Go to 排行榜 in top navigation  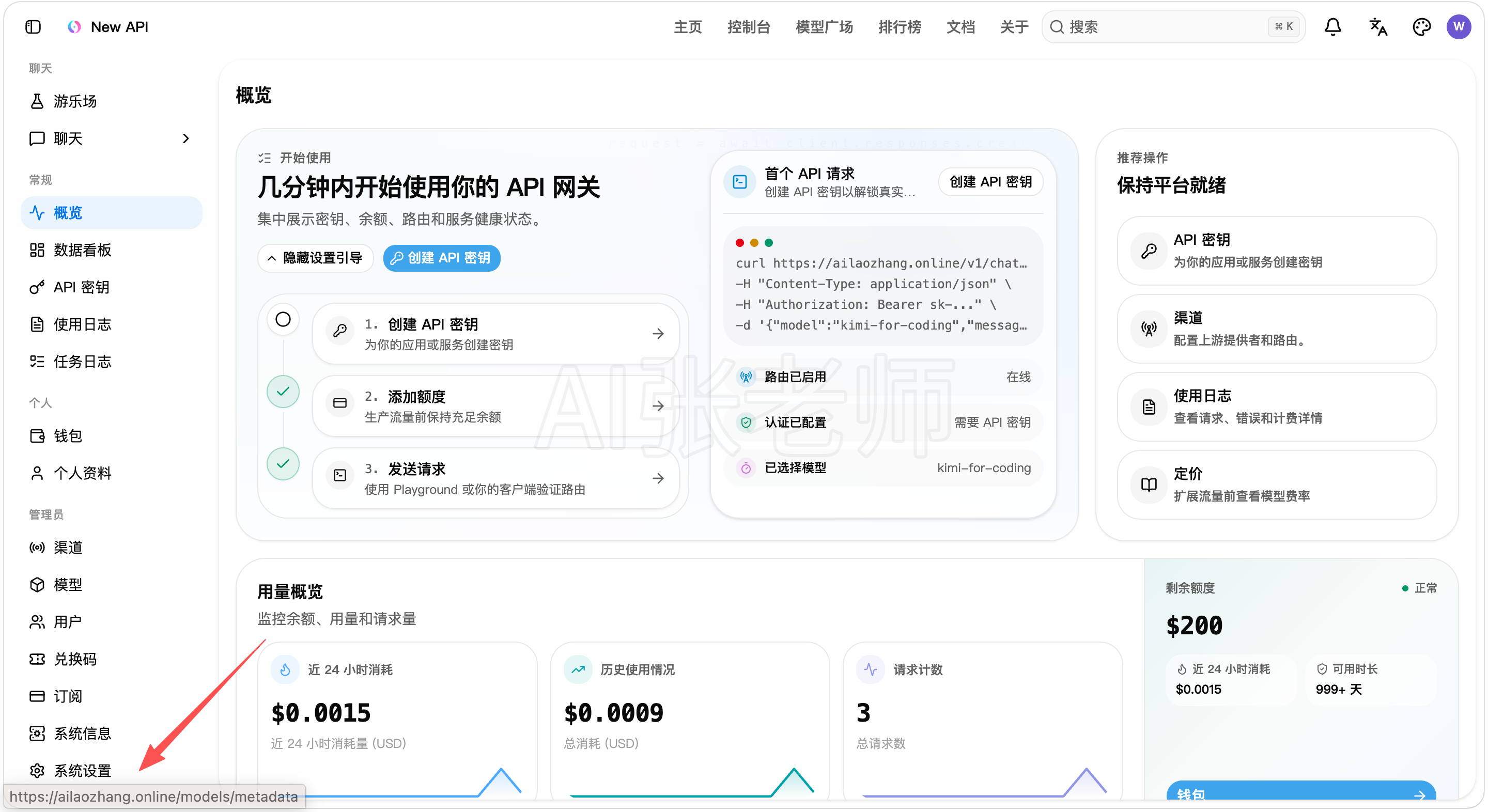[x=900, y=26]
